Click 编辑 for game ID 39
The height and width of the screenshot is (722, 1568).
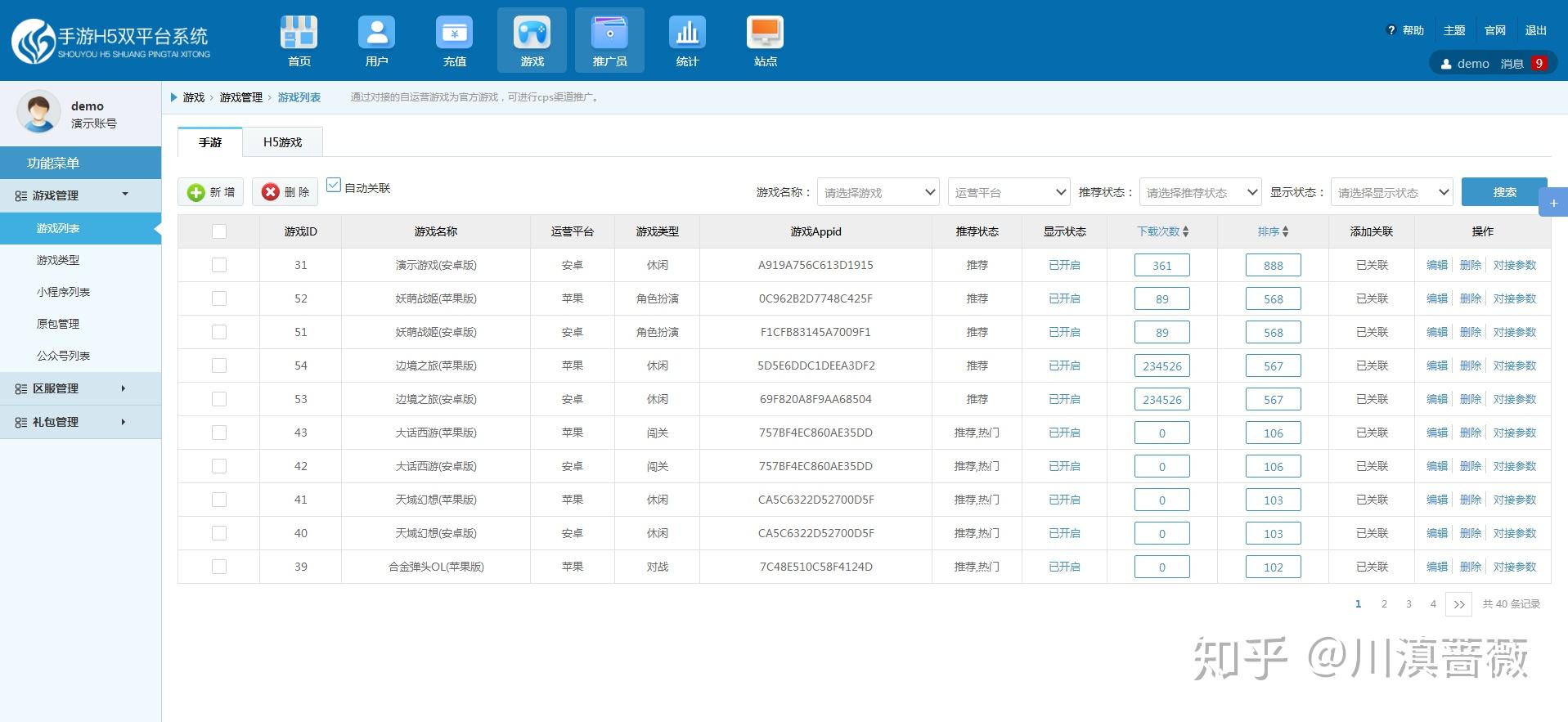click(x=1437, y=567)
